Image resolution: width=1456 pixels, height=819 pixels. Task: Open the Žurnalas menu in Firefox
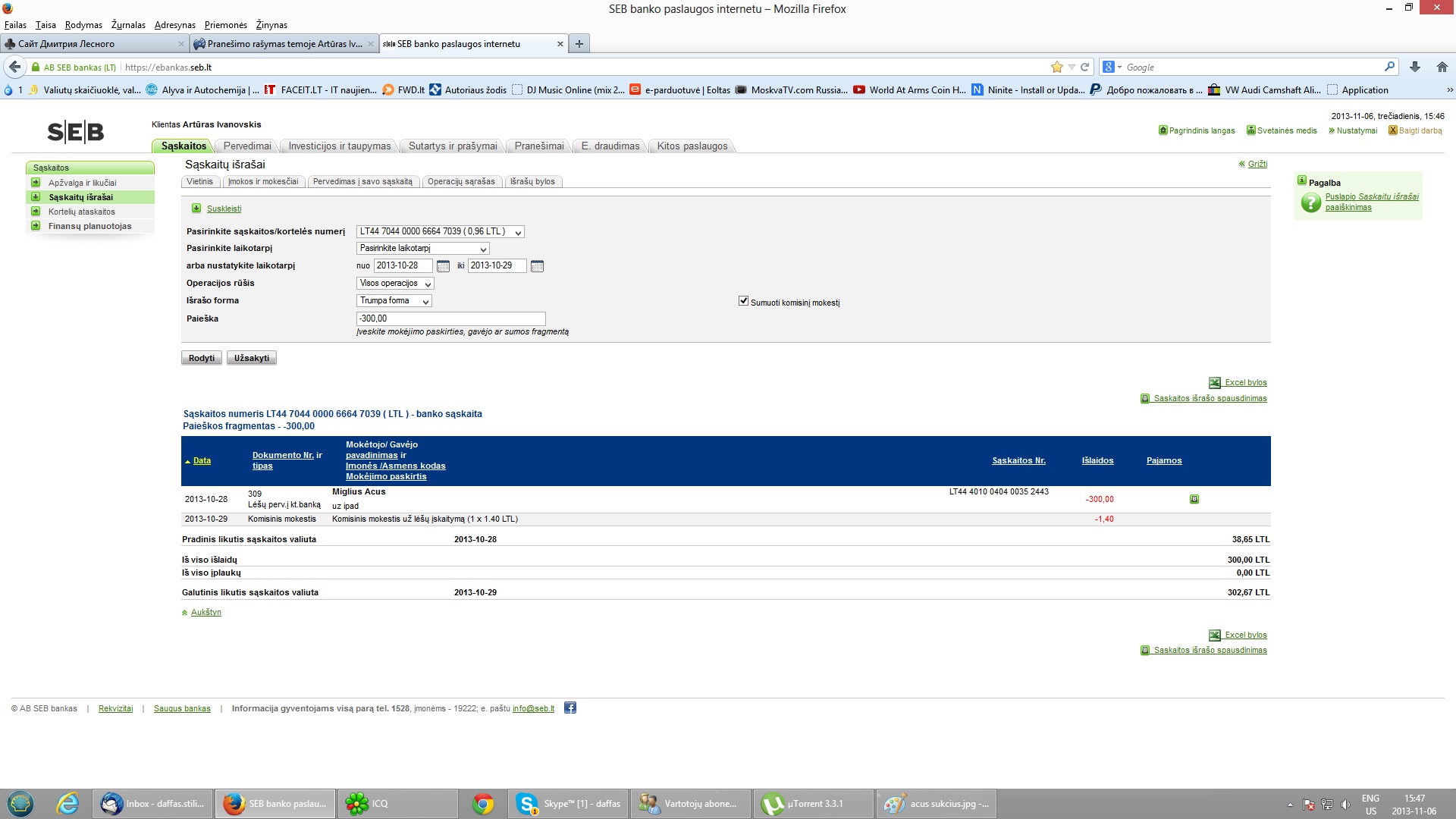point(128,25)
